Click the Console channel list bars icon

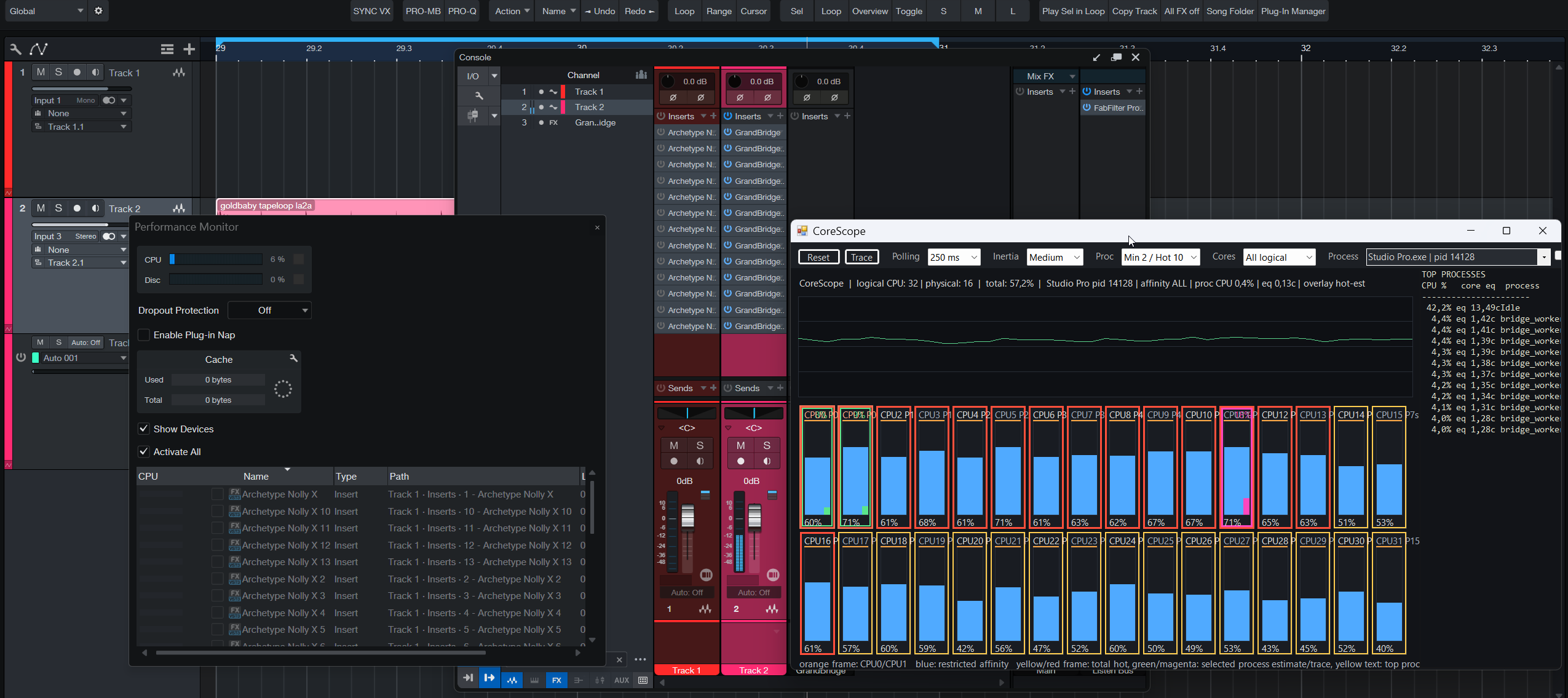pyautogui.click(x=641, y=75)
